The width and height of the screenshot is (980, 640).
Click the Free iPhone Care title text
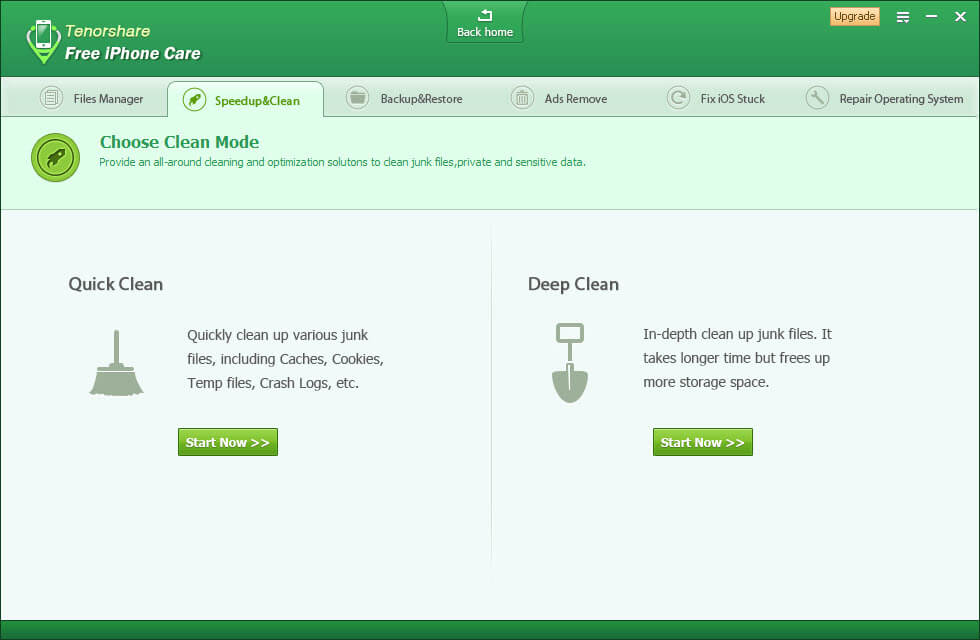tap(132, 54)
